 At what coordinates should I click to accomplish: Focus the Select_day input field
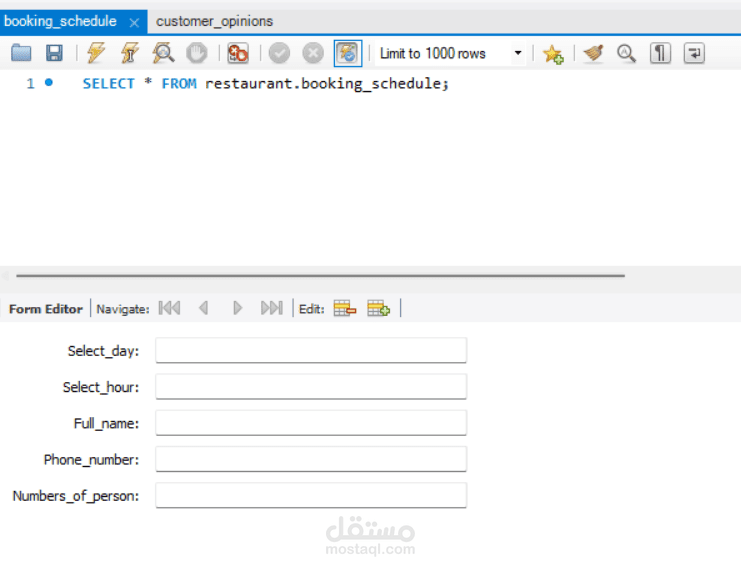coord(311,350)
